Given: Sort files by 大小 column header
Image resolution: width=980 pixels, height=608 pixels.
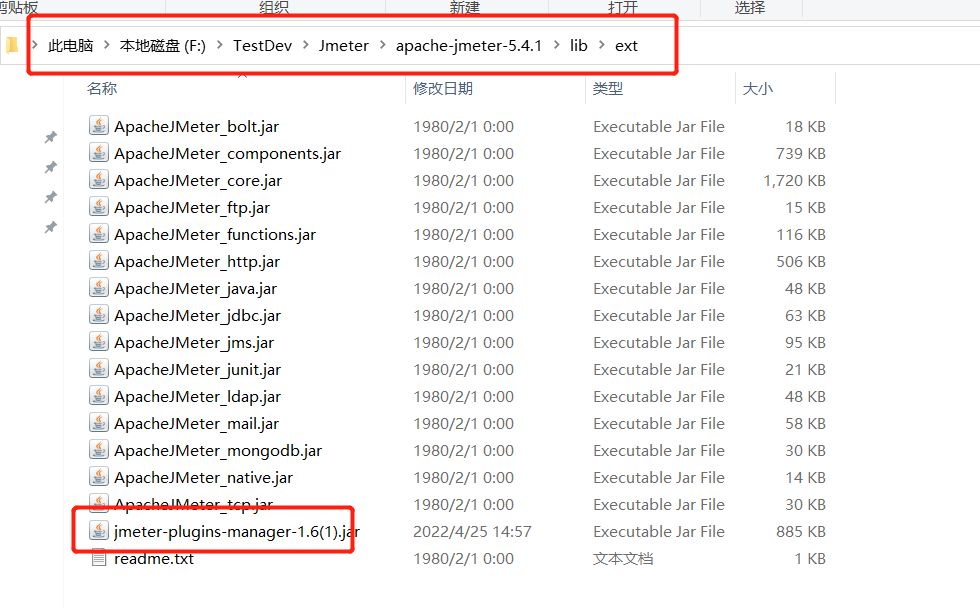Looking at the screenshot, I should click(758, 88).
